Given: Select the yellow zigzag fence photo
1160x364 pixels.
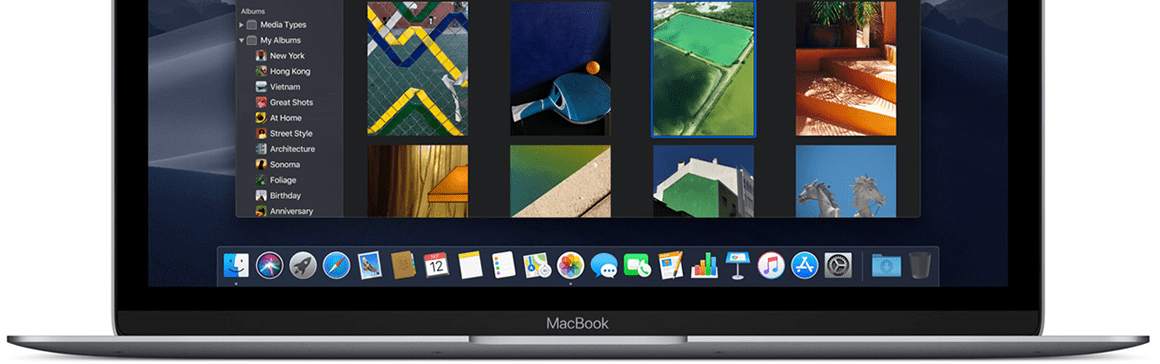Looking at the screenshot, I should pos(418,68).
